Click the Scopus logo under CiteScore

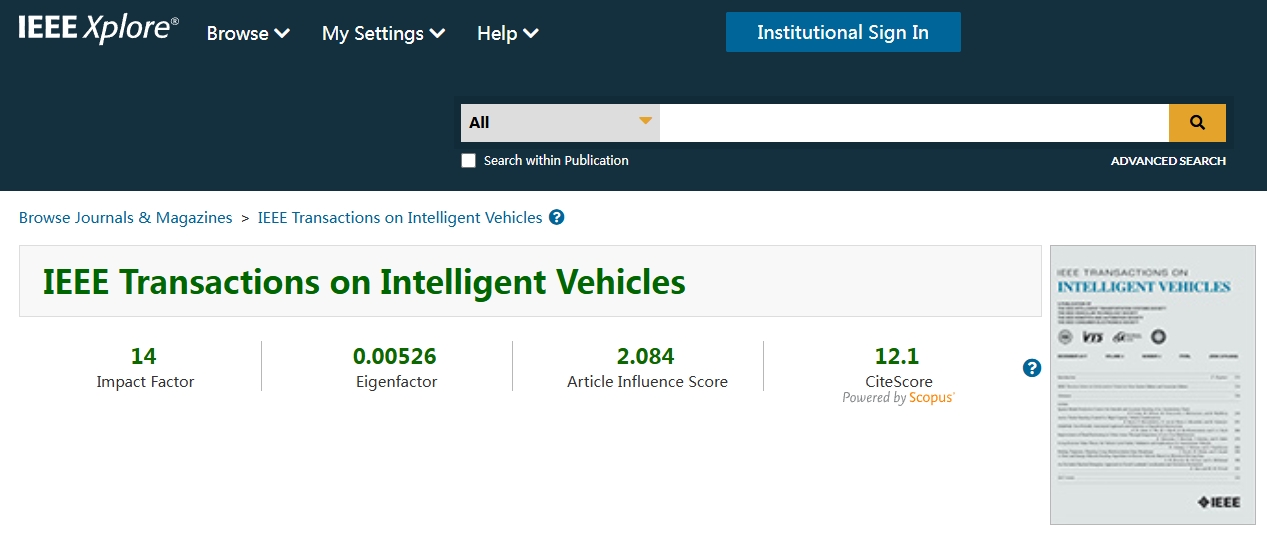click(x=932, y=398)
